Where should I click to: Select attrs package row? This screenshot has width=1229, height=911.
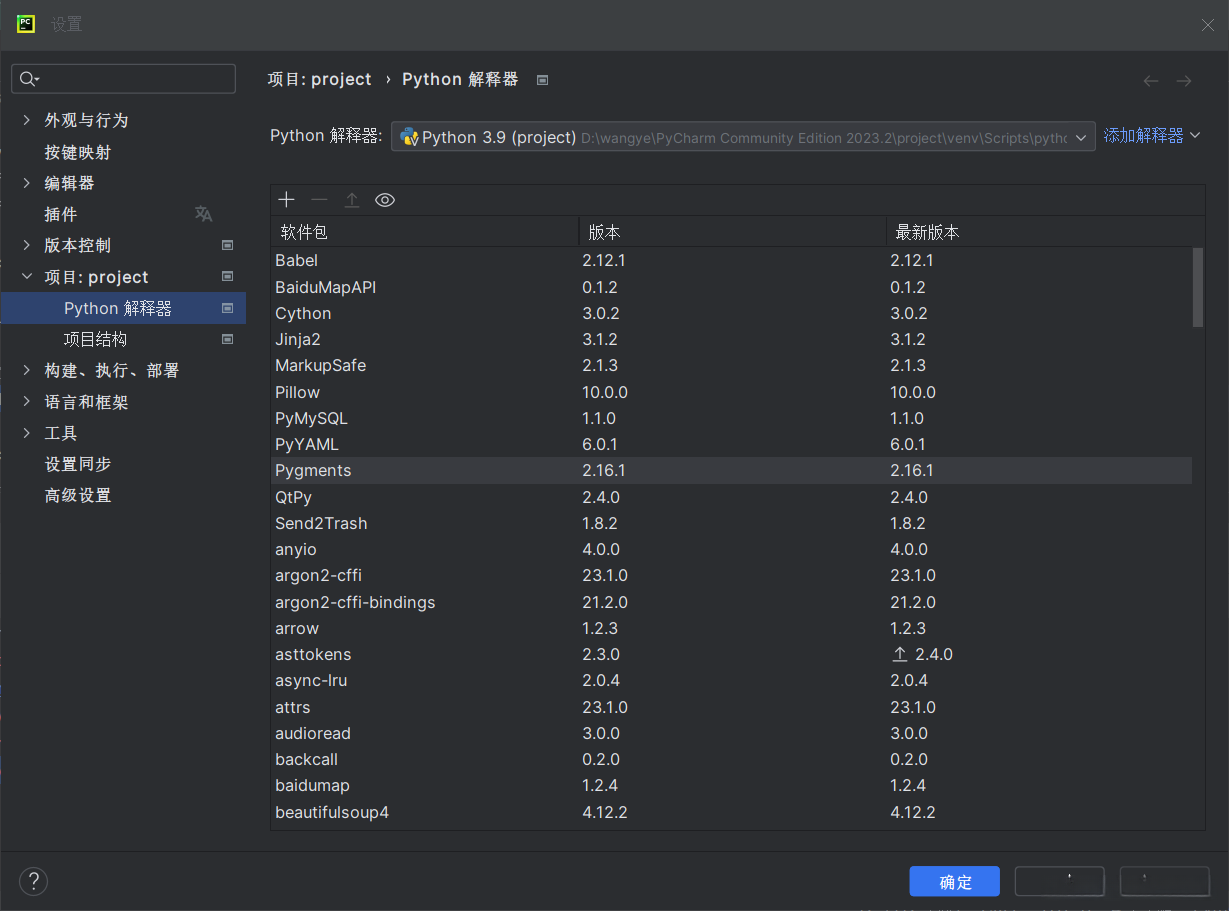731,707
